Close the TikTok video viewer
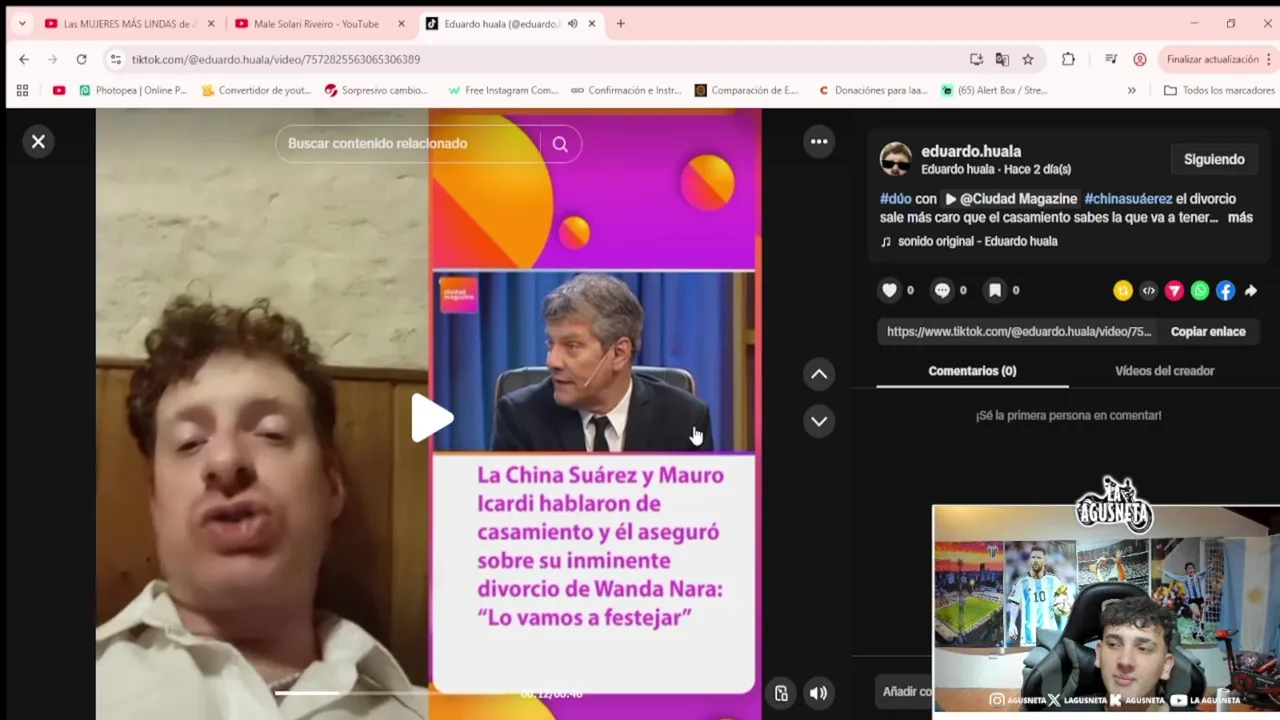This screenshot has width=1280, height=720. click(x=38, y=142)
